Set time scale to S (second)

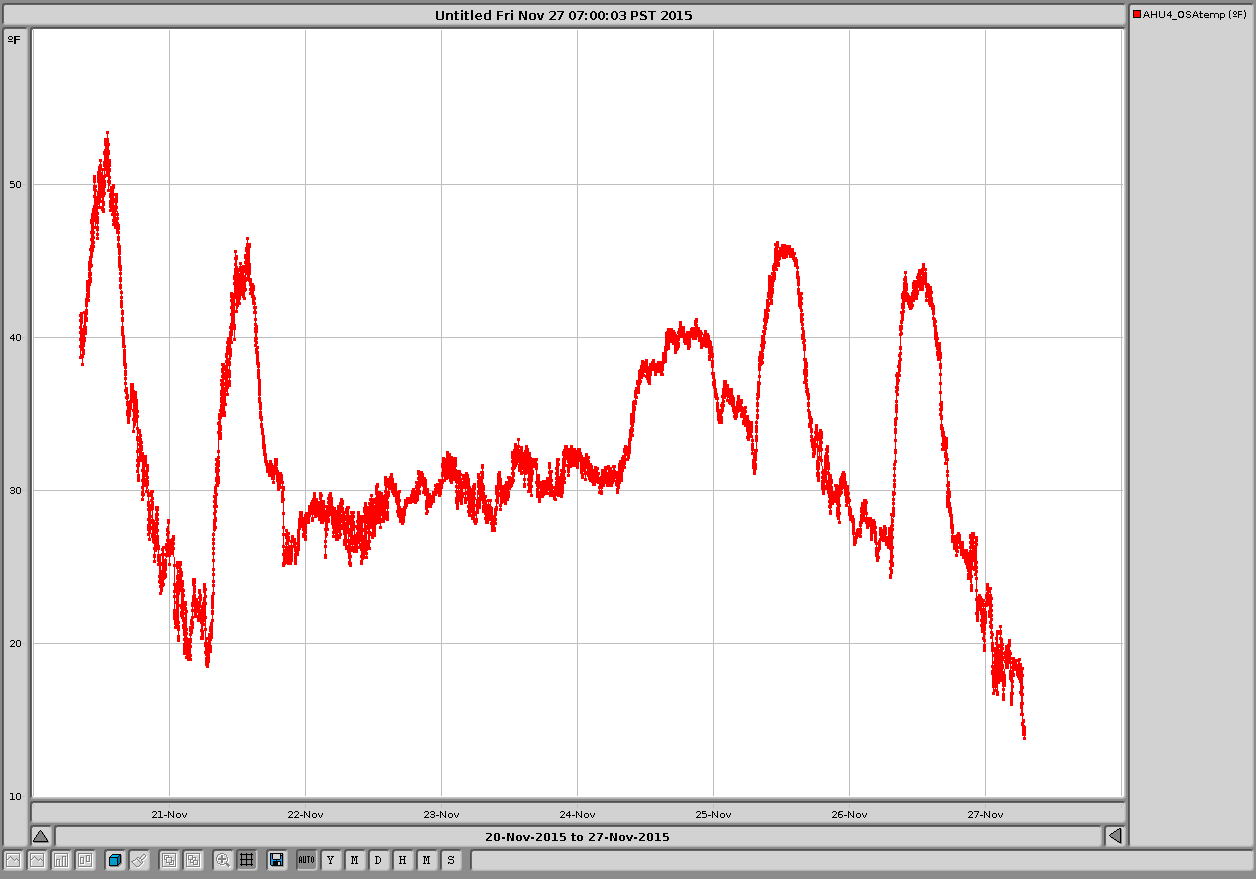pos(451,860)
